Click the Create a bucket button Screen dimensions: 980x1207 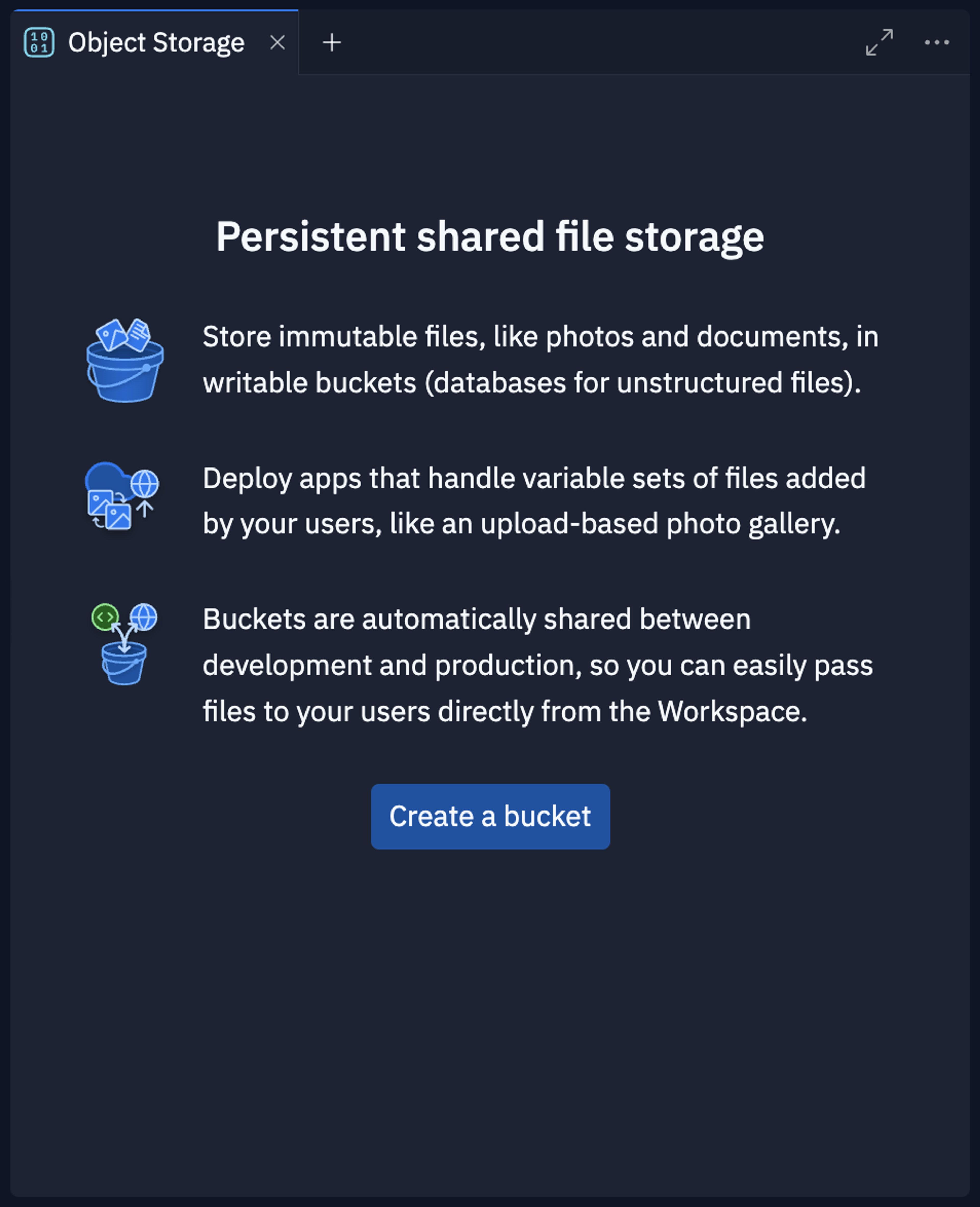coord(490,816)
